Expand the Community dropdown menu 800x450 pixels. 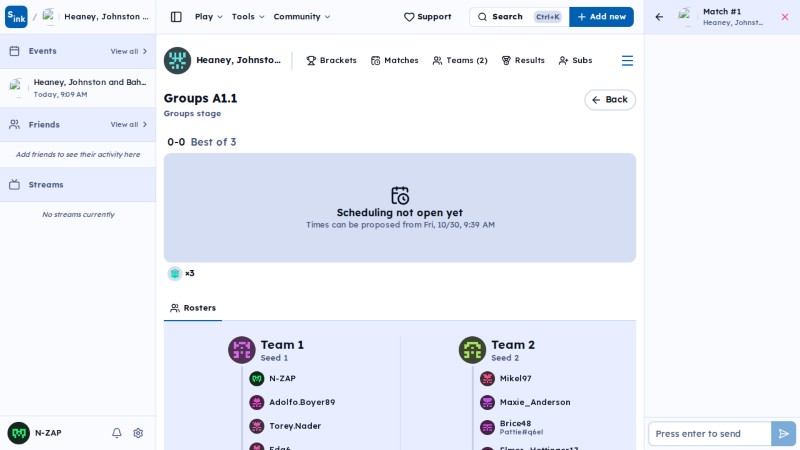click(x=302, y=17)
